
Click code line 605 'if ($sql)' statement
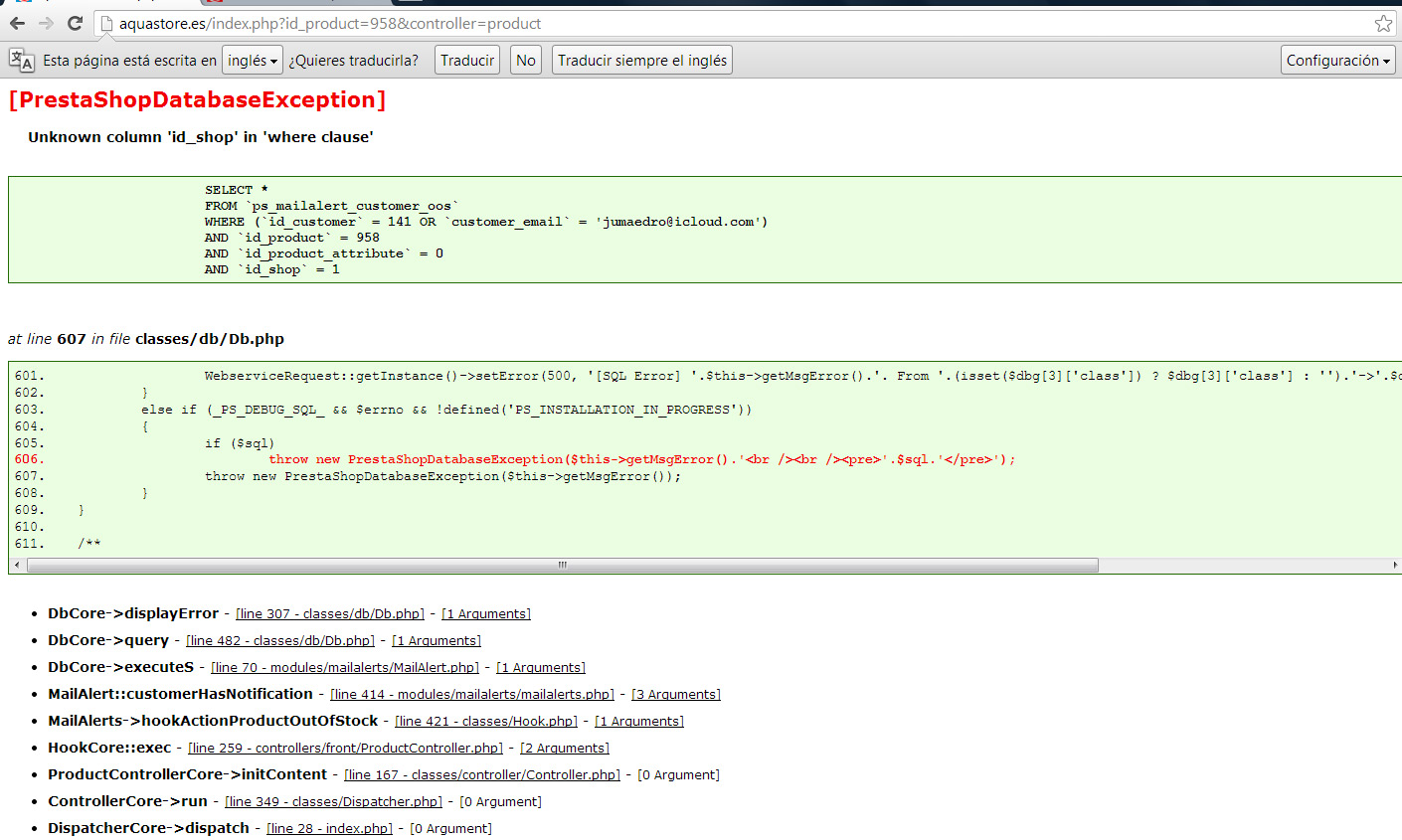click(x=240, y=443)
